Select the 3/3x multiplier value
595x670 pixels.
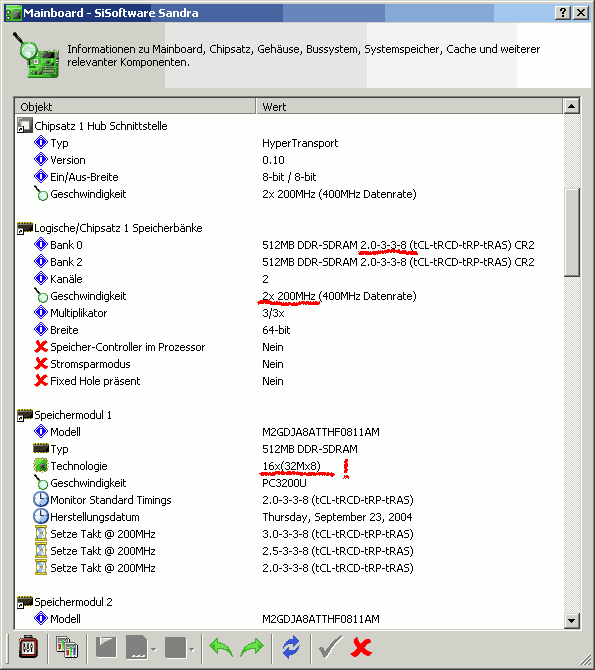[273, 313]
